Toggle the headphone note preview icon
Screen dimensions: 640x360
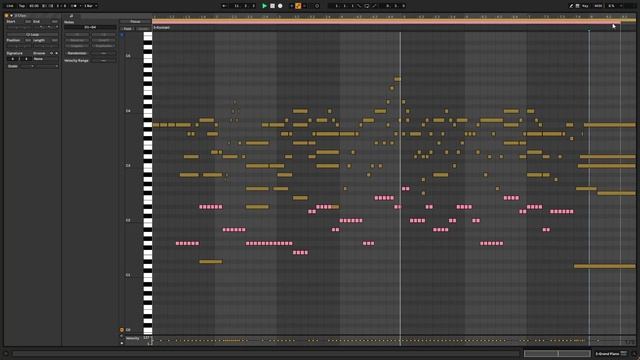pyautogui.click(x=122, y=35)
